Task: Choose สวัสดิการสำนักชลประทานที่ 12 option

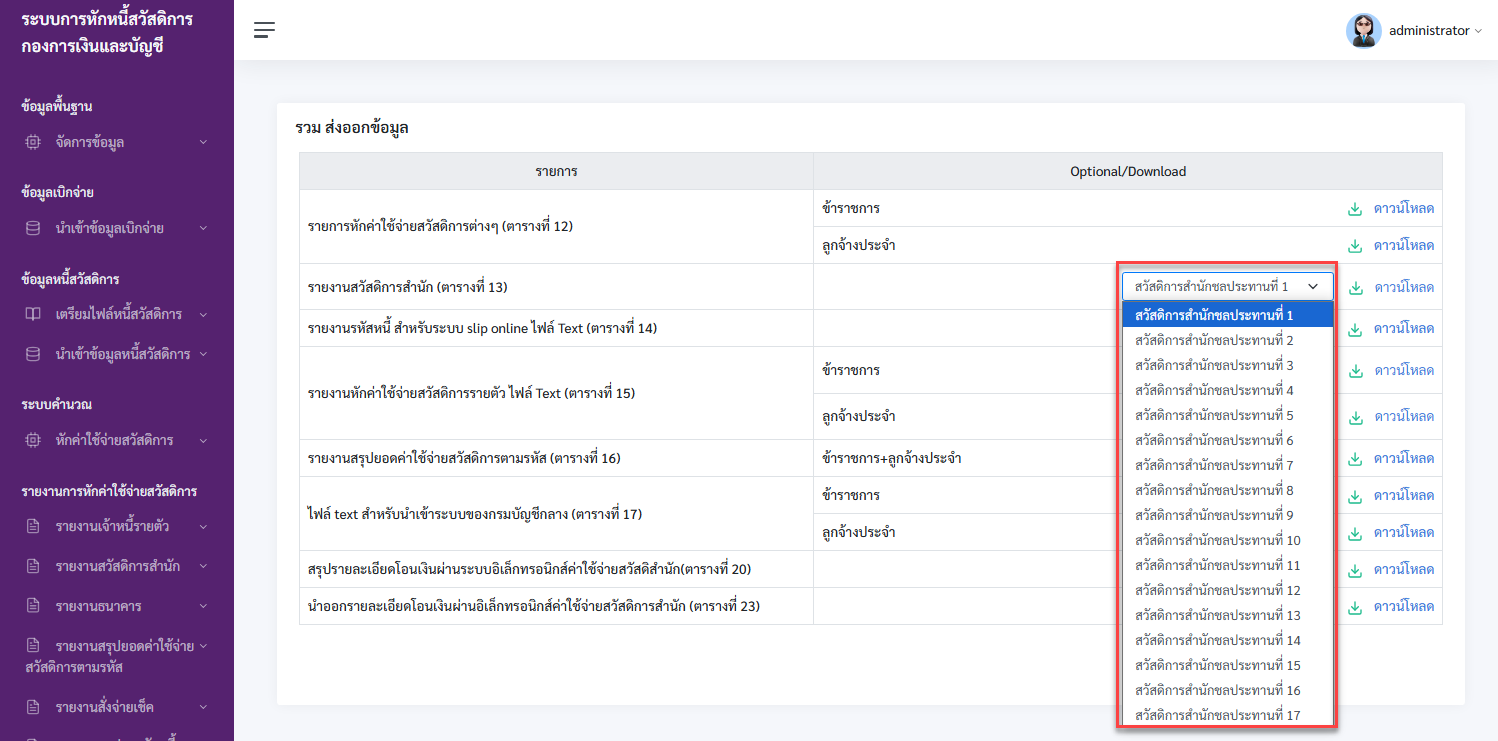Action: [x=1227, y=590]
